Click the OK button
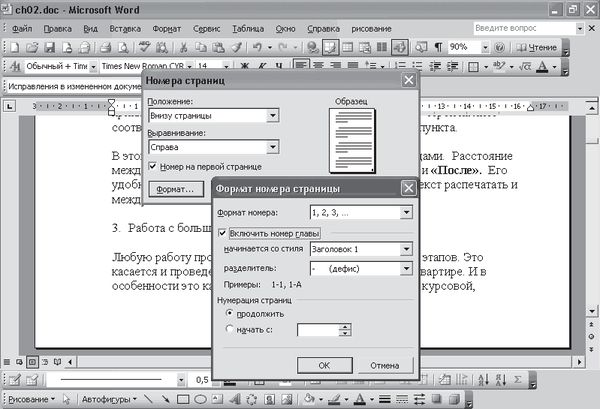 (323, 365)
